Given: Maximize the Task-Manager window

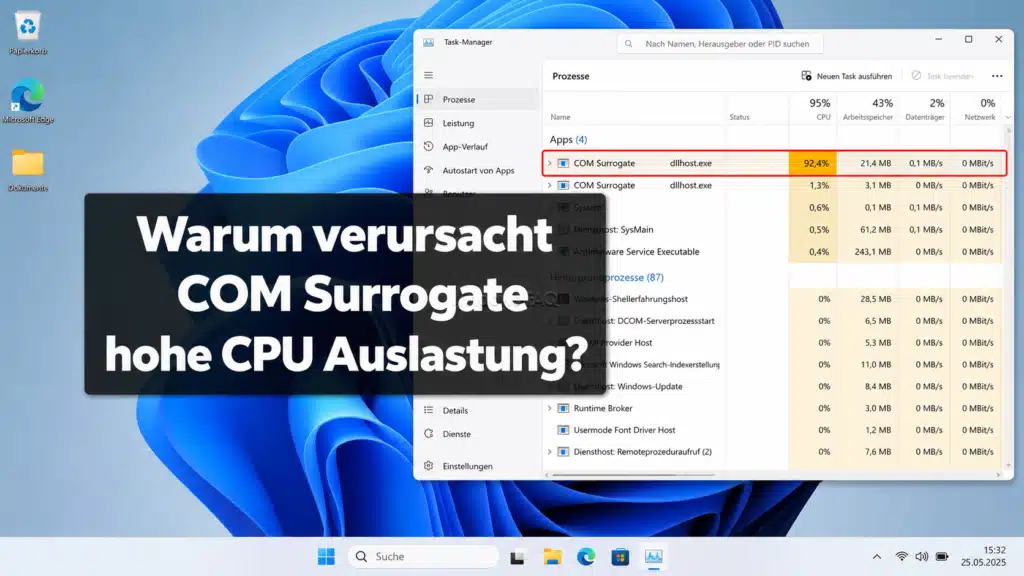Looking at the screenshot, I should point(968,39).
